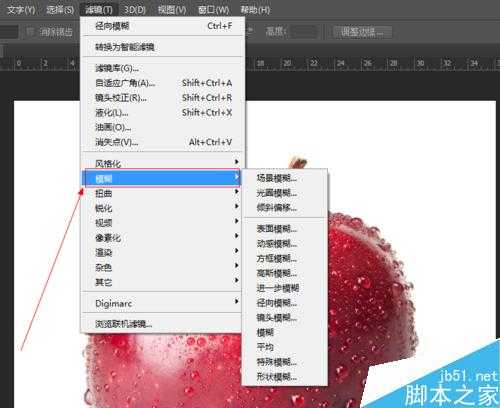Open 液化(L)... filter

tap(163, 112)
